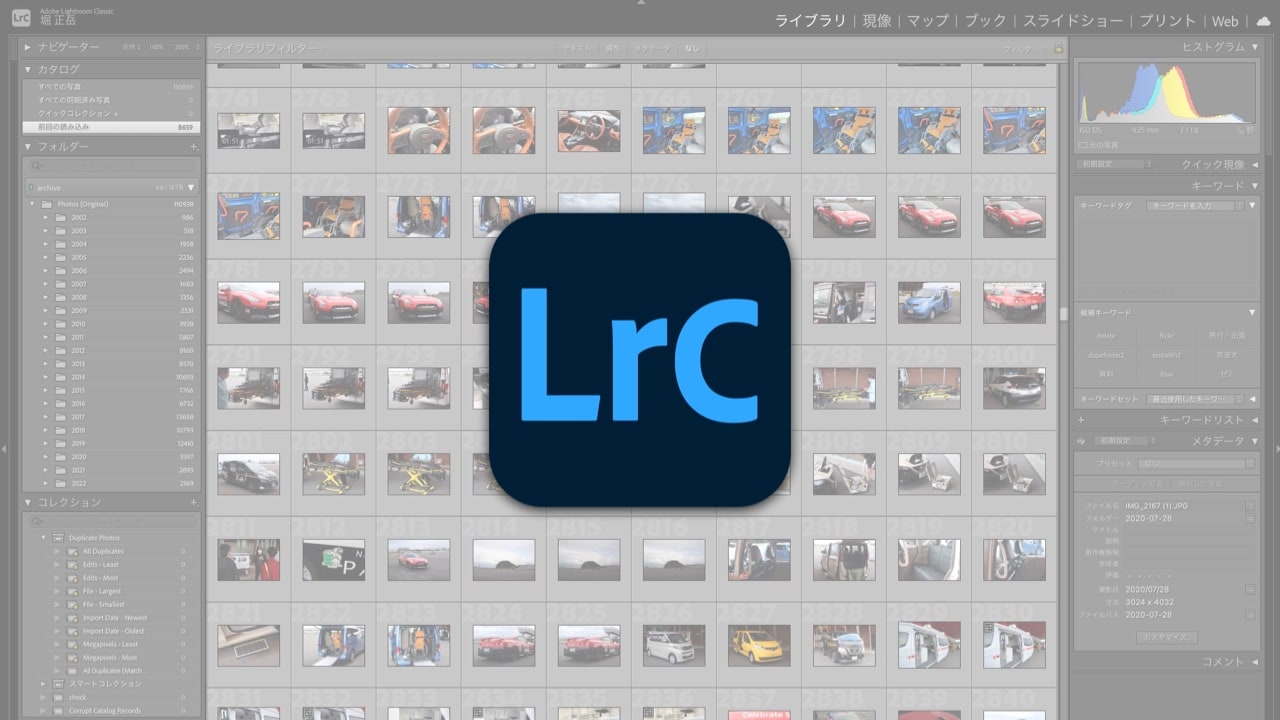Switch to the プリント module
This screenshot has height=720, width=1280.
tap(1168, 20)
